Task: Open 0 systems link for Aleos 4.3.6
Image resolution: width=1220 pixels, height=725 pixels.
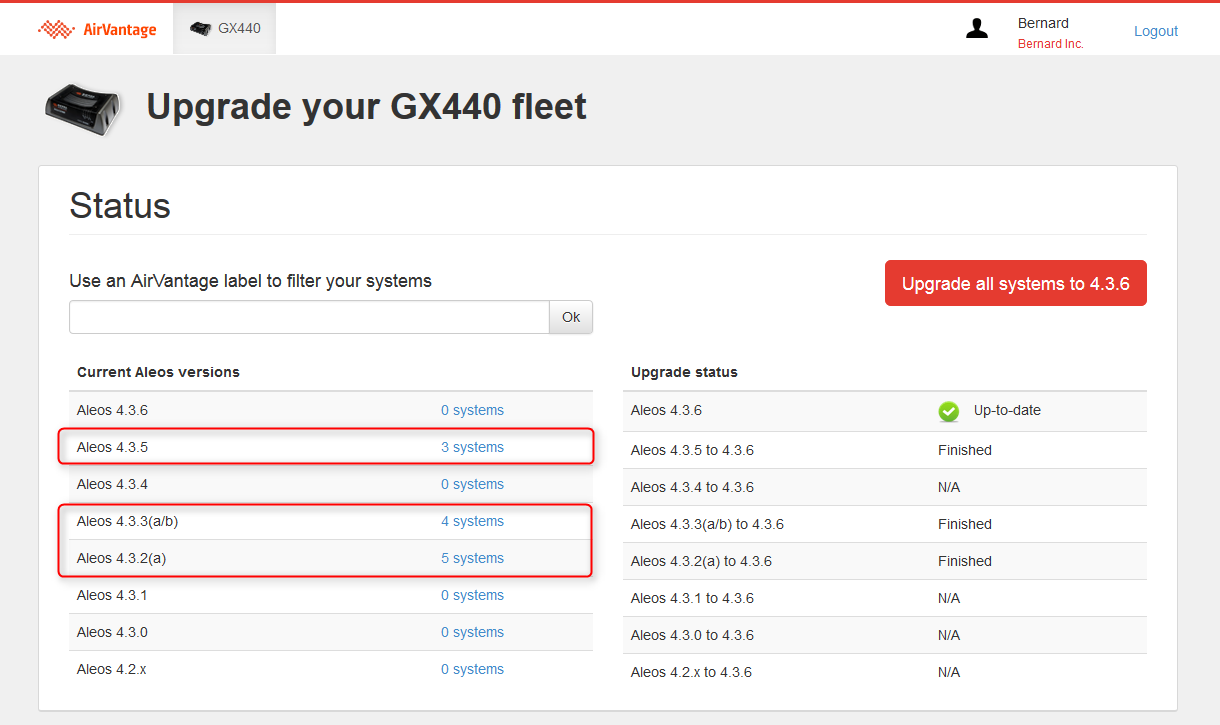Action: click(472, 410)
